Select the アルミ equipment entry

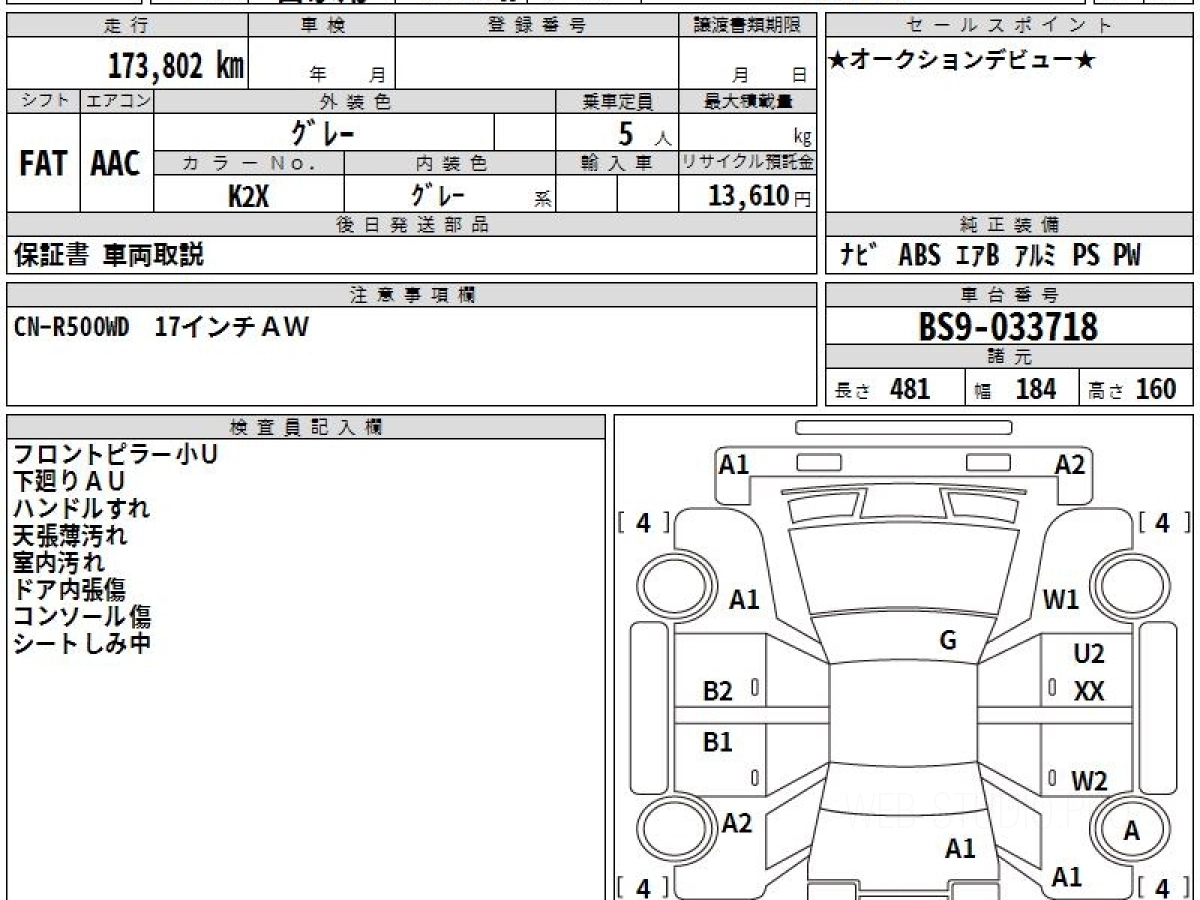point(1035,255)
